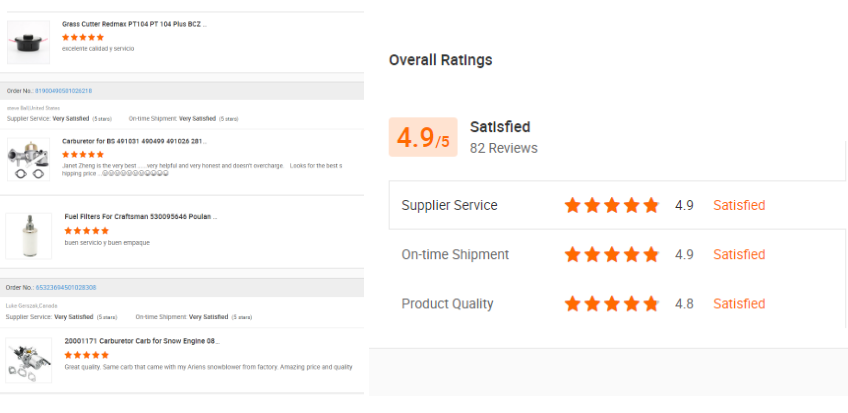Select the Supplier Service rating row label
The width and height of the screenshot is (848, 413).
point(449,206)
